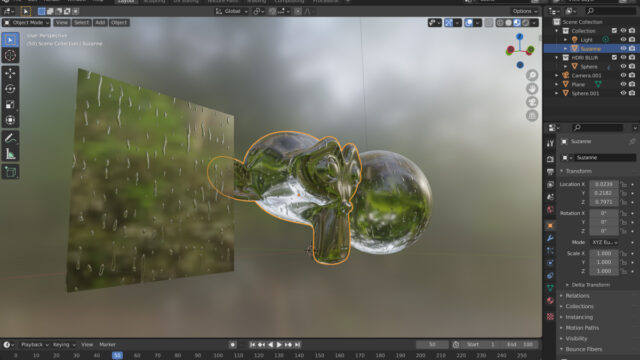Viewport: 640px width, 360px height.
Task: Toggle X-ray view button
Action: click(489, 23)
